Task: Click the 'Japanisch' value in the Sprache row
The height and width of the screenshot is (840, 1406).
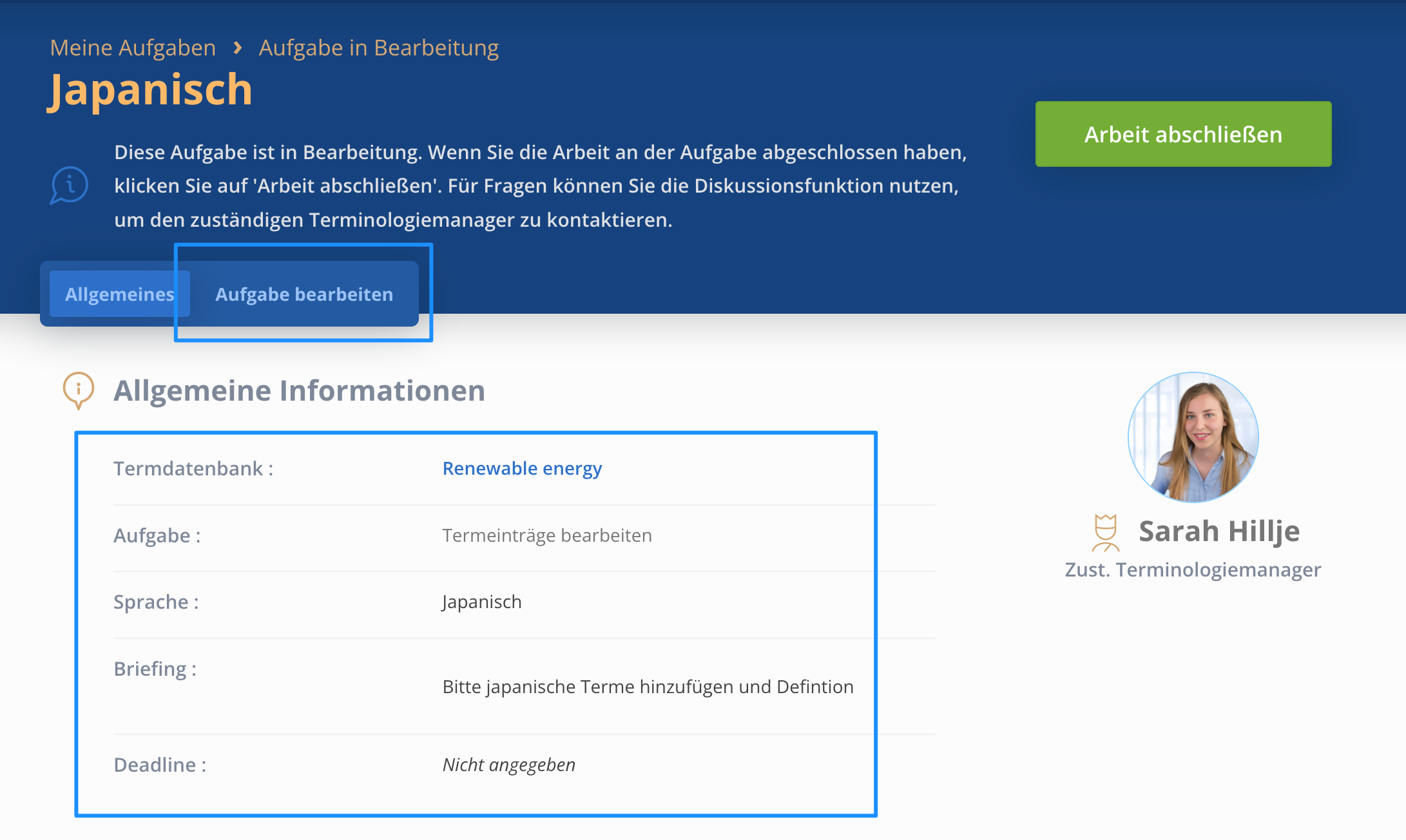Action: click(x=481, y=602)
